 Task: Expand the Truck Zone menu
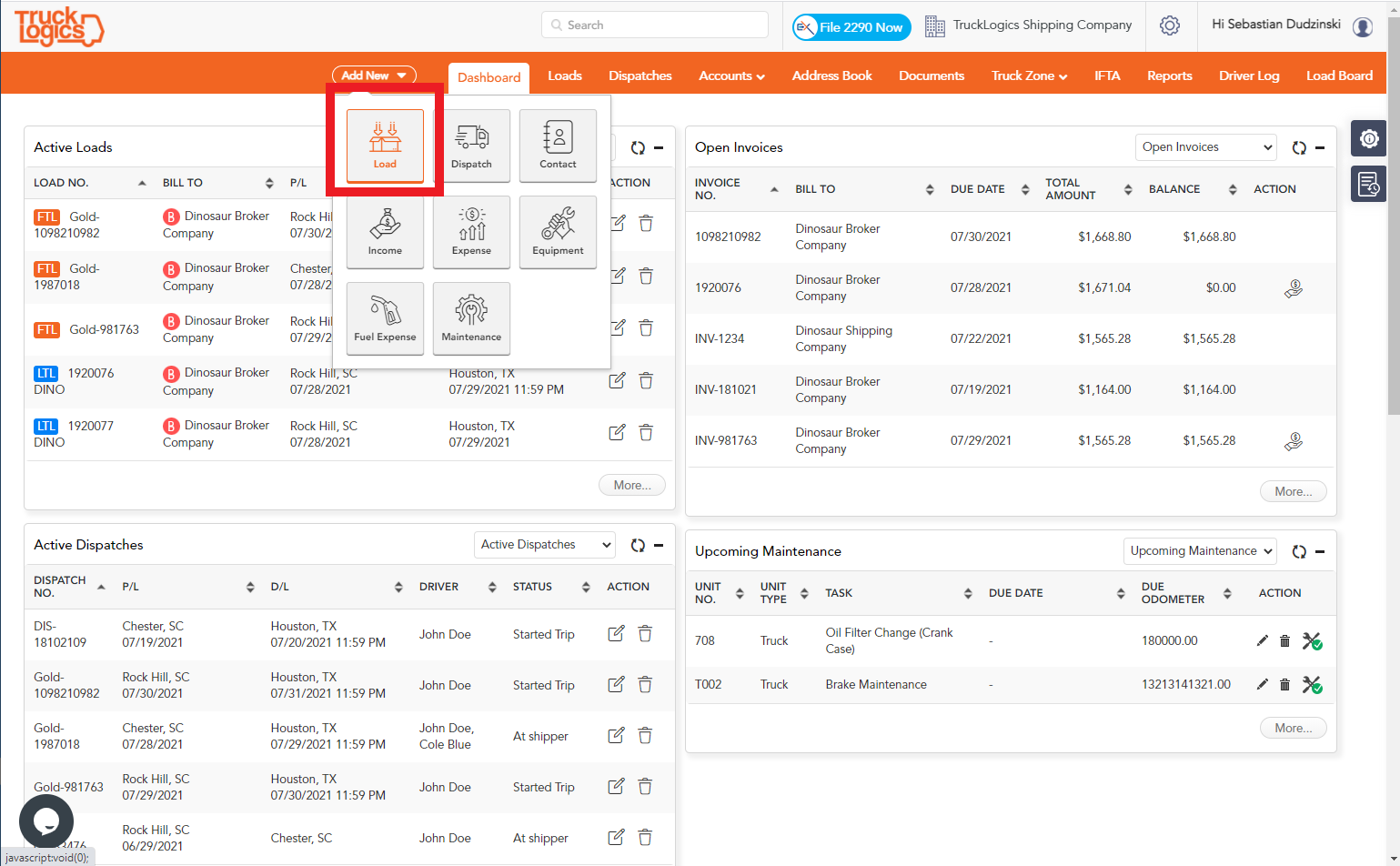pos(1029,76)
